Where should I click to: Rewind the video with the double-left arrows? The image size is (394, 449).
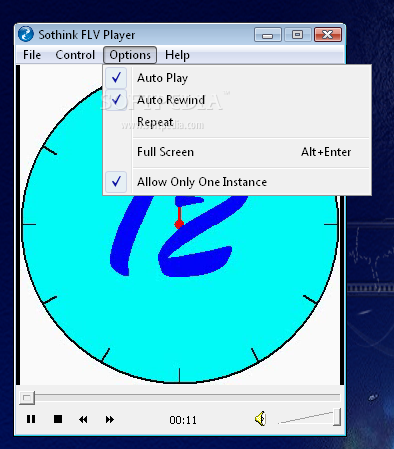coord(83,419)
